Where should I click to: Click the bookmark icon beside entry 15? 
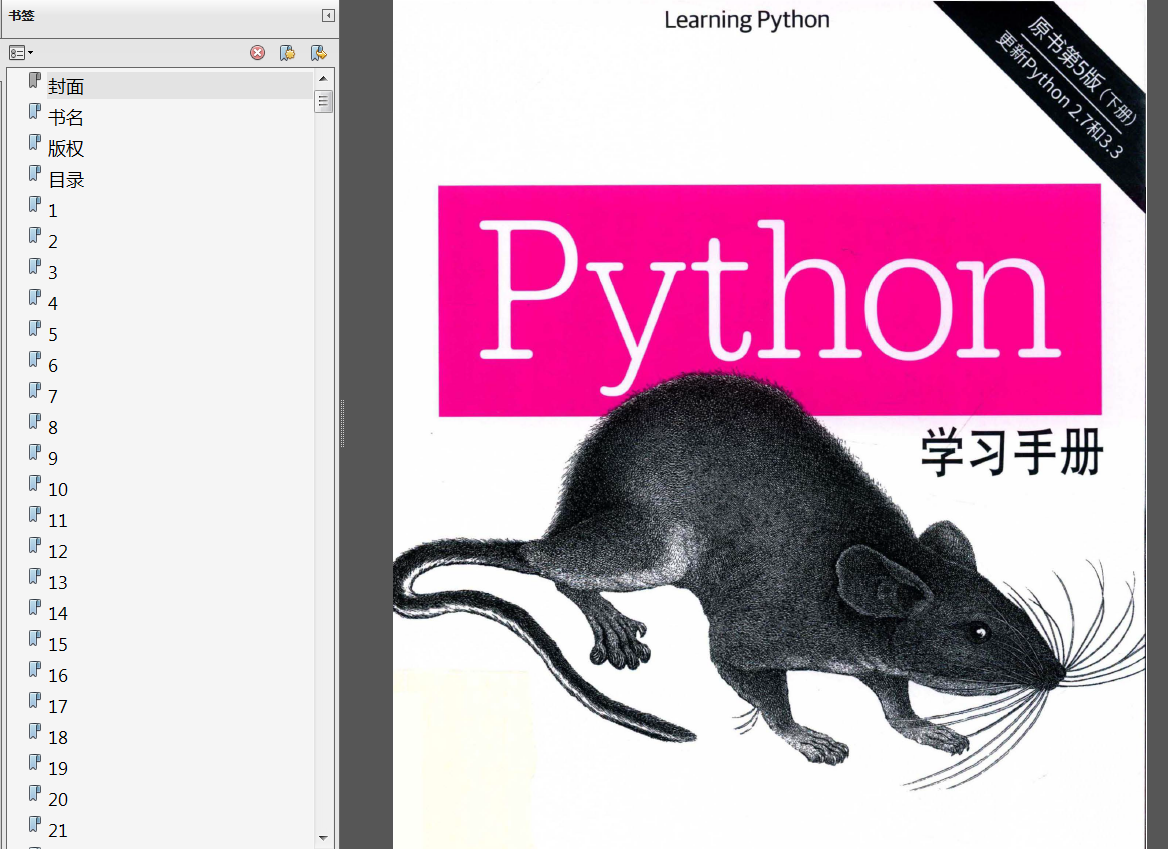tap(34, 638)
